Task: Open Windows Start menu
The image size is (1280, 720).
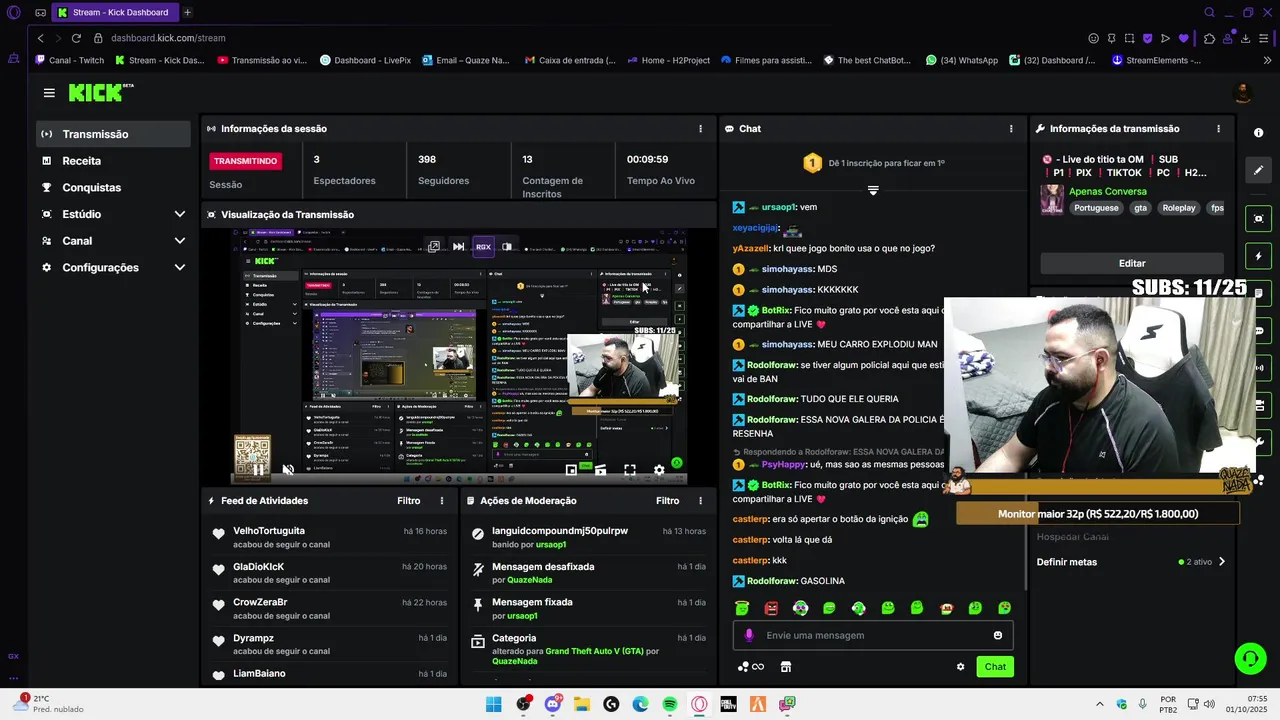Action: pyautogui.click(x=493, y=704)
